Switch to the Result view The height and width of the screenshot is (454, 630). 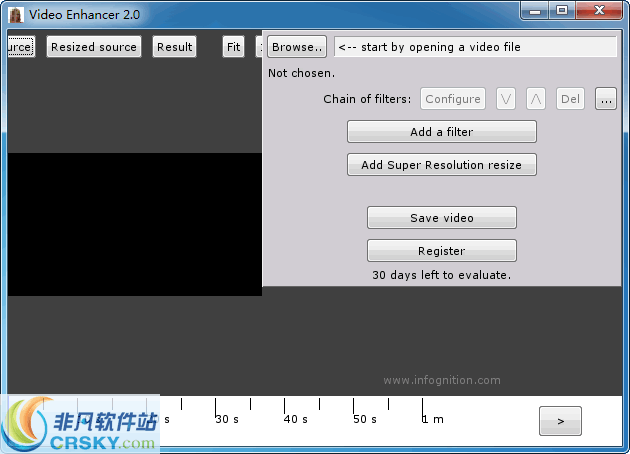(174, 47)
